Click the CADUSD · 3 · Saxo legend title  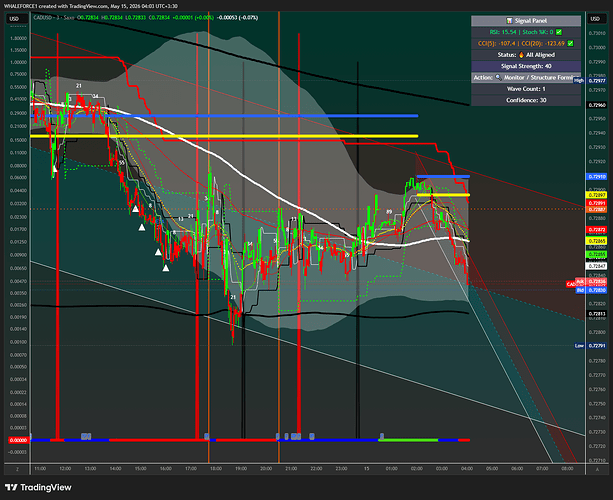tap(54, 18)
